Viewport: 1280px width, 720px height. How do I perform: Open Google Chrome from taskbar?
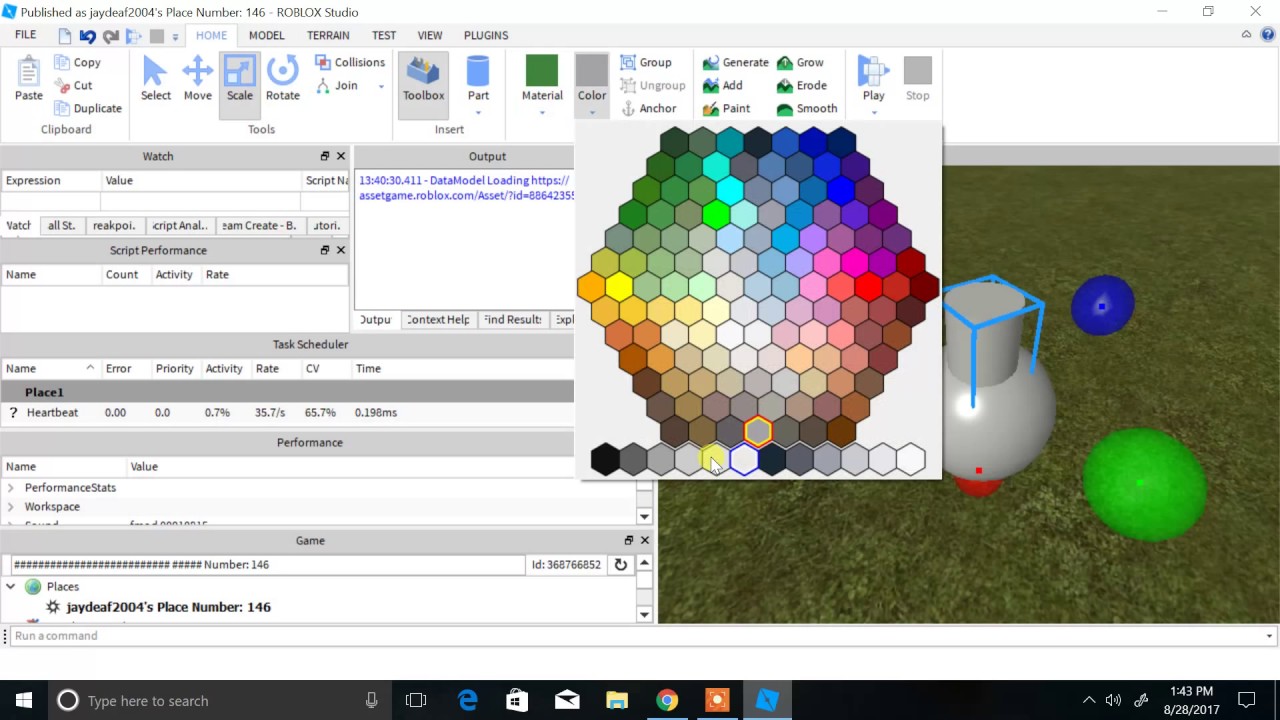pos(667,700)
